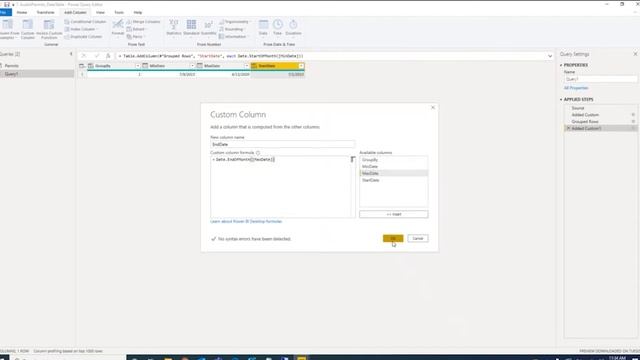The width and height of the screenshot is (640, 360).
Task: Collapse the APPLIED STEPS section
Action: [561, 99]
